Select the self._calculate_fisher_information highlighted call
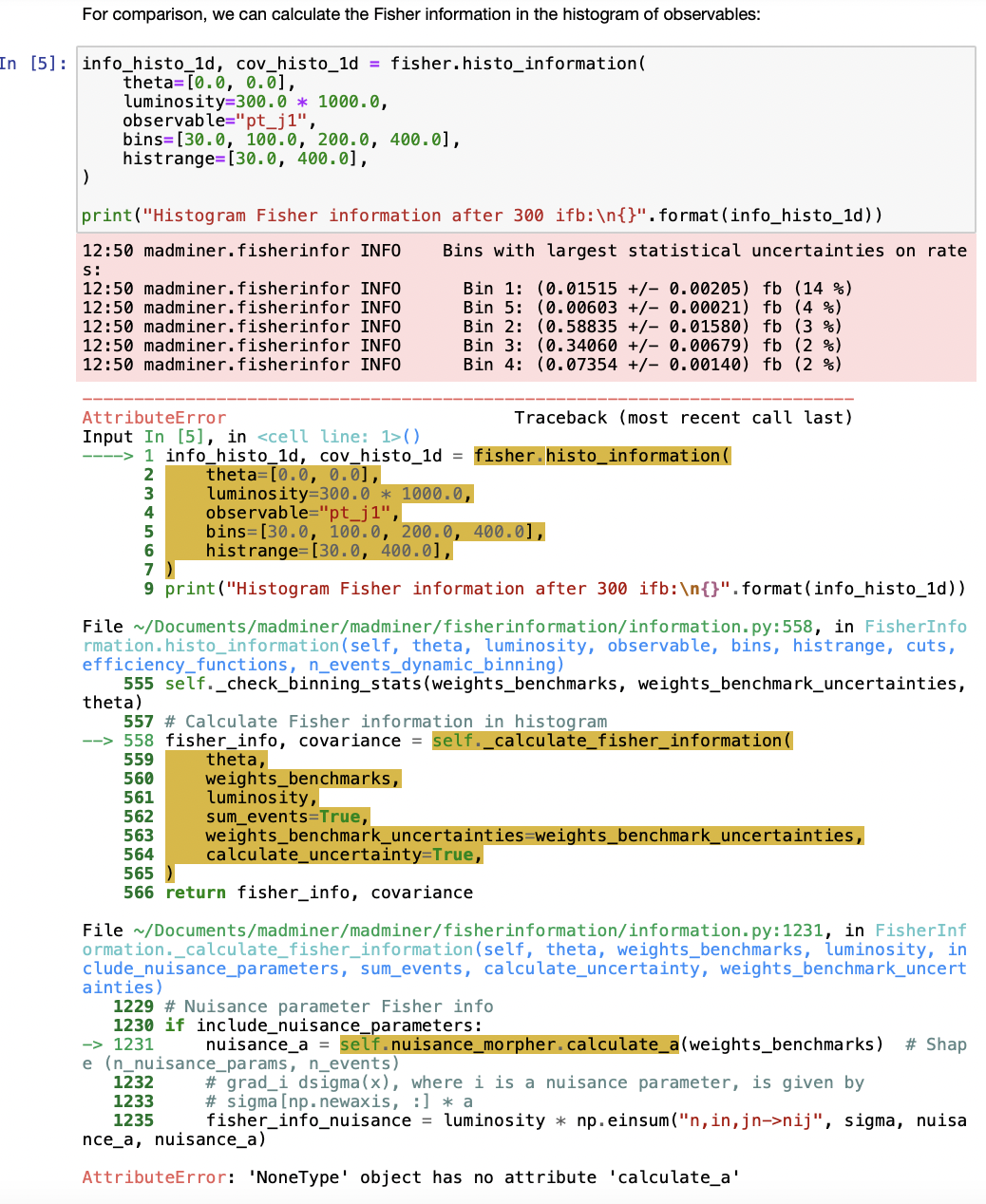The height and width of the screenshot is (1204, 986). pyautogui.click(x=612, y=740)
